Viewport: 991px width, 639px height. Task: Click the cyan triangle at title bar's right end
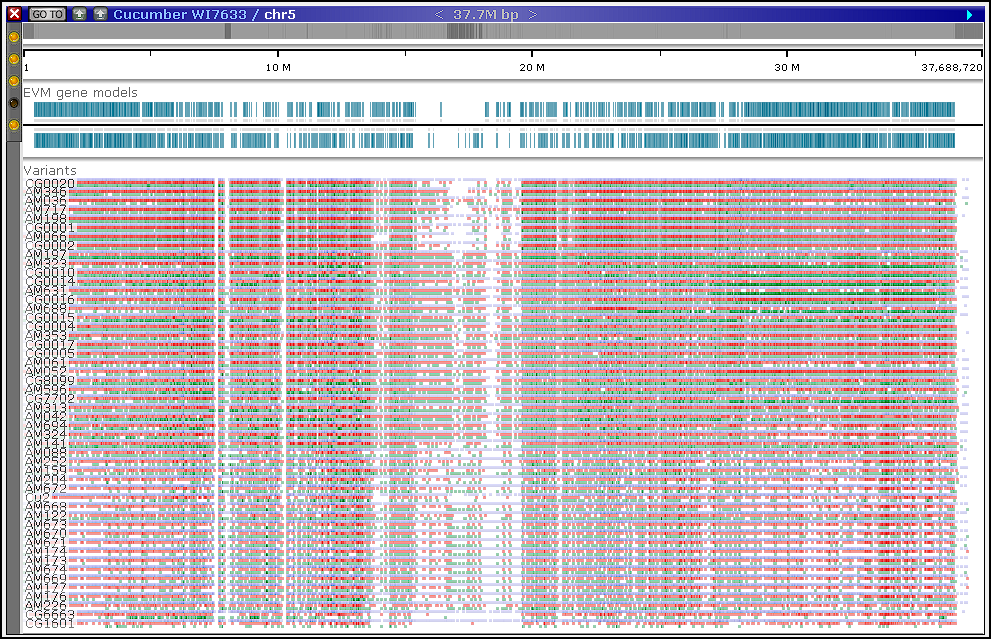(x=970, y=14)
